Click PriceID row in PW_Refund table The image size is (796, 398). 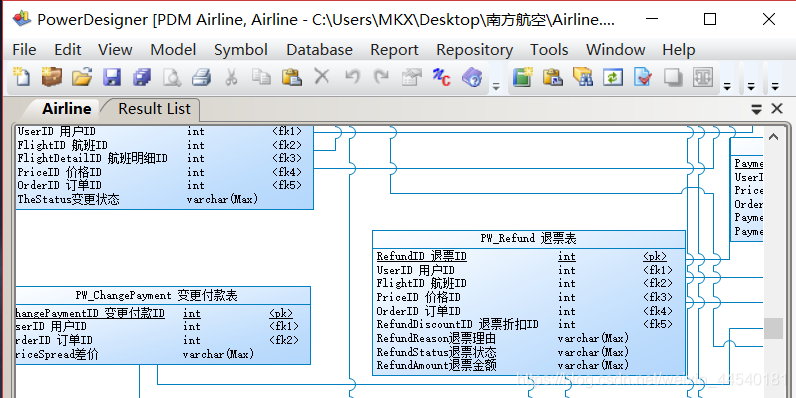pyautogui.click(x=528, y=297)
